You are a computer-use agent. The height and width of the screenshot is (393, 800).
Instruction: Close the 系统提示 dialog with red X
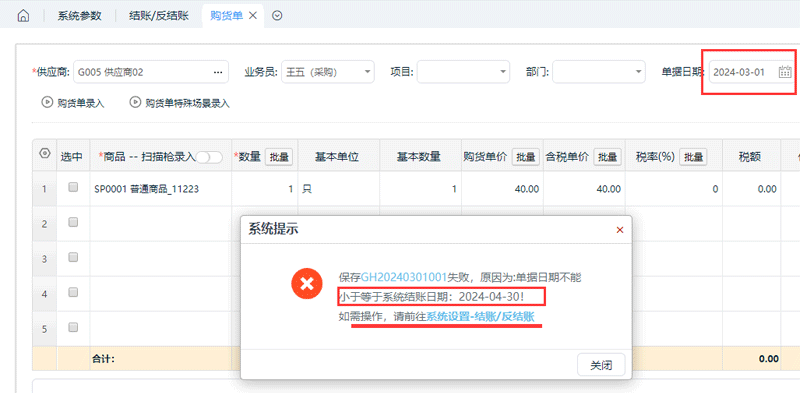click(620, 230)
